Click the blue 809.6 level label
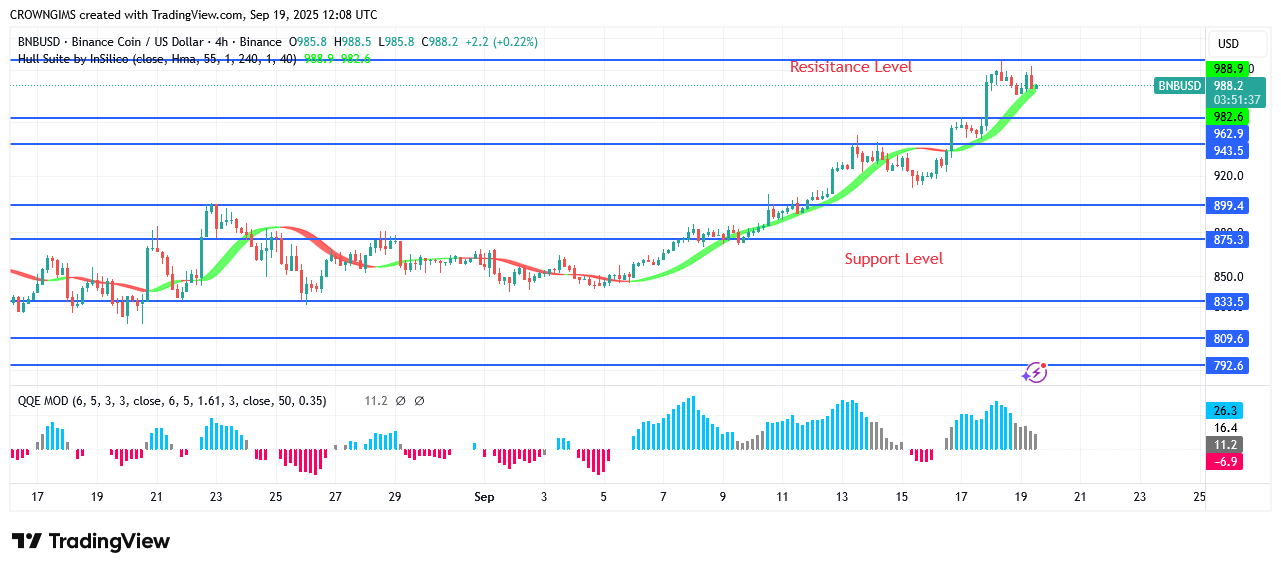The image size is (1281, 571). coord(1228,338)
